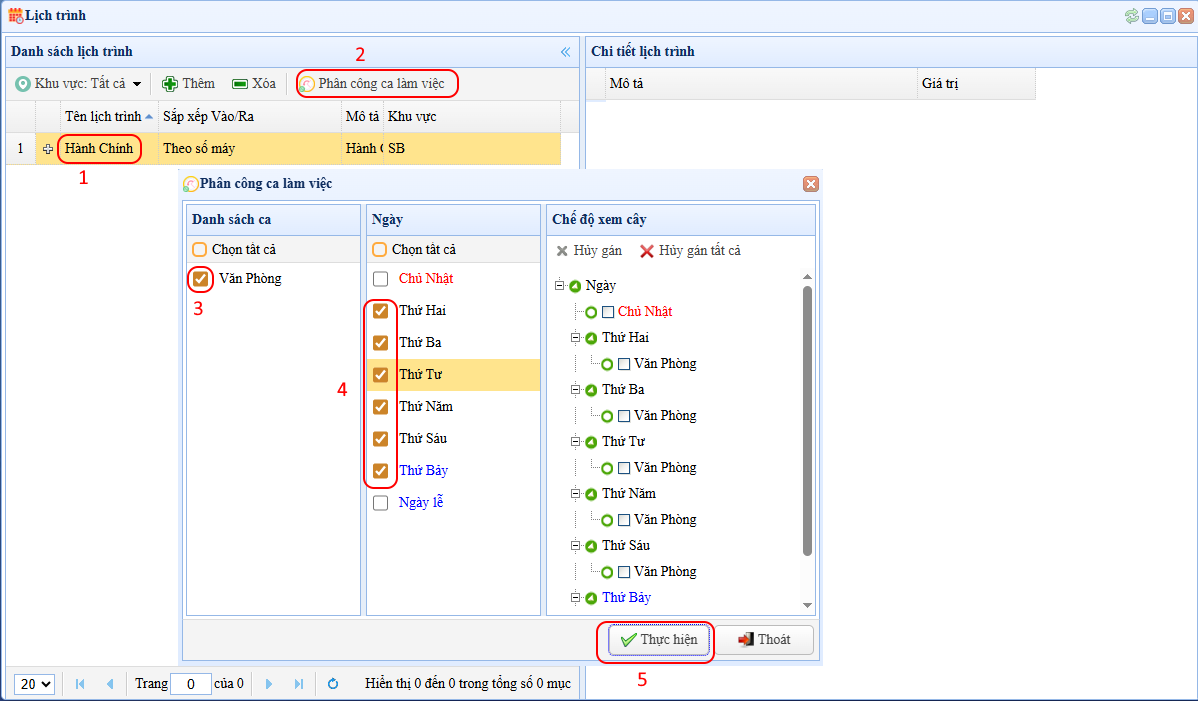Click the Thực hiện button
Image resolution: width=1198 pixels, height=701 pixels.
point(658,640)
